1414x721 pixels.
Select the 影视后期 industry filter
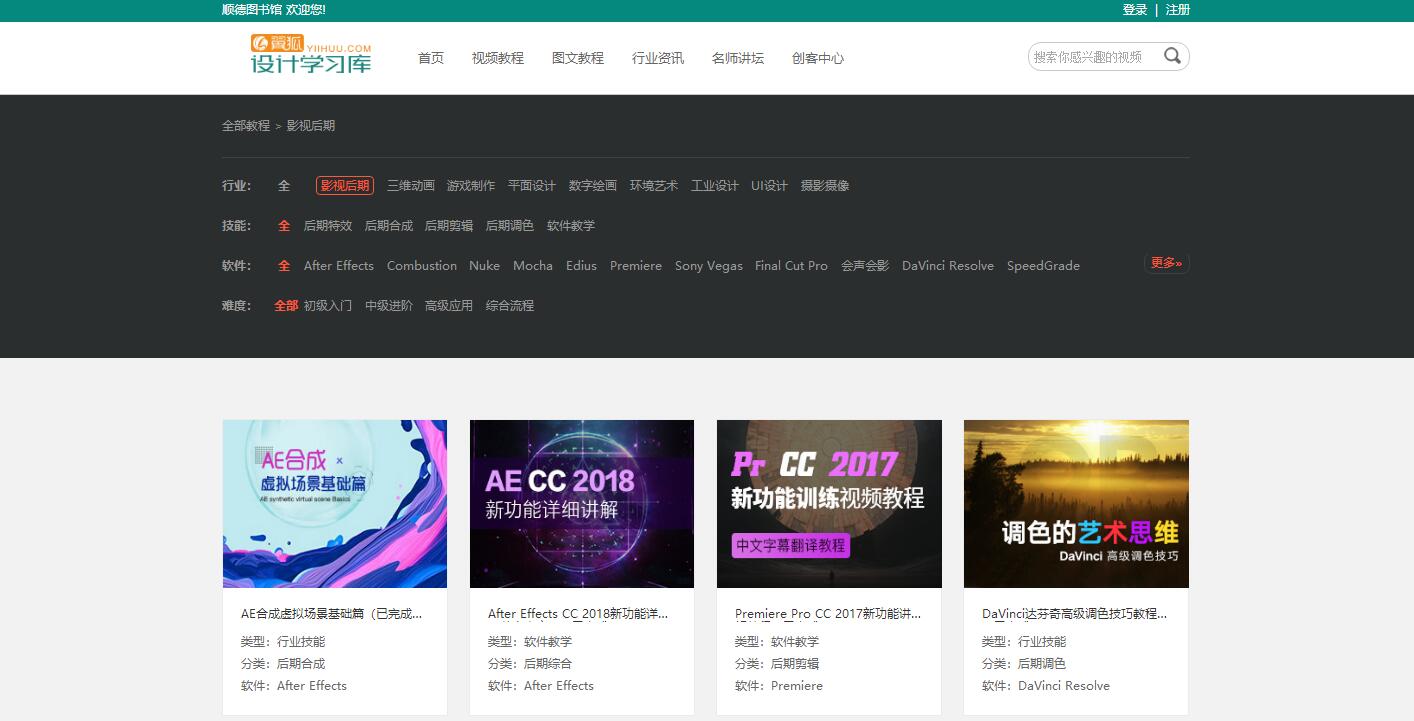tap(345, 186)
